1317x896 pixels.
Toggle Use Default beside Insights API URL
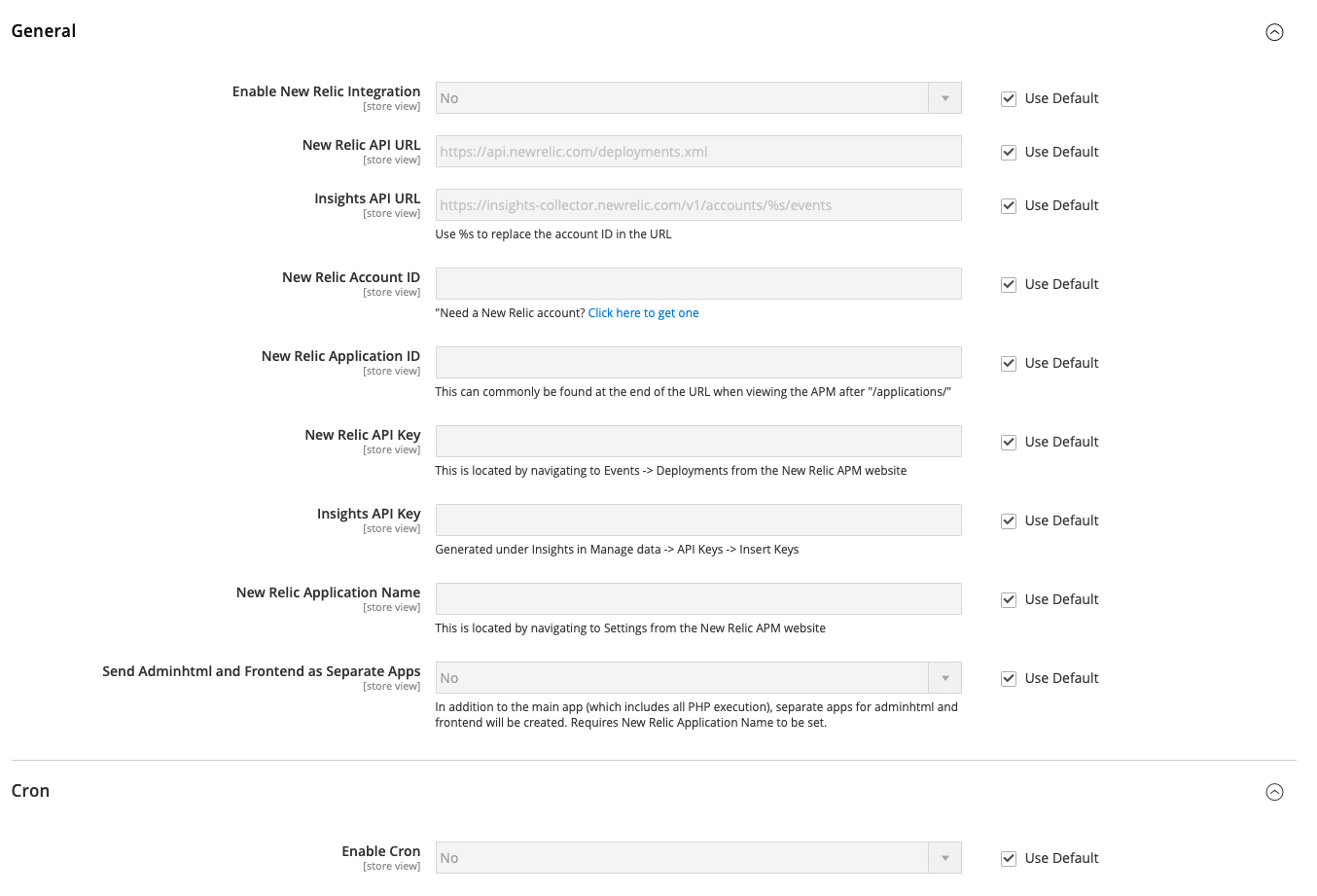point(1009,205)
